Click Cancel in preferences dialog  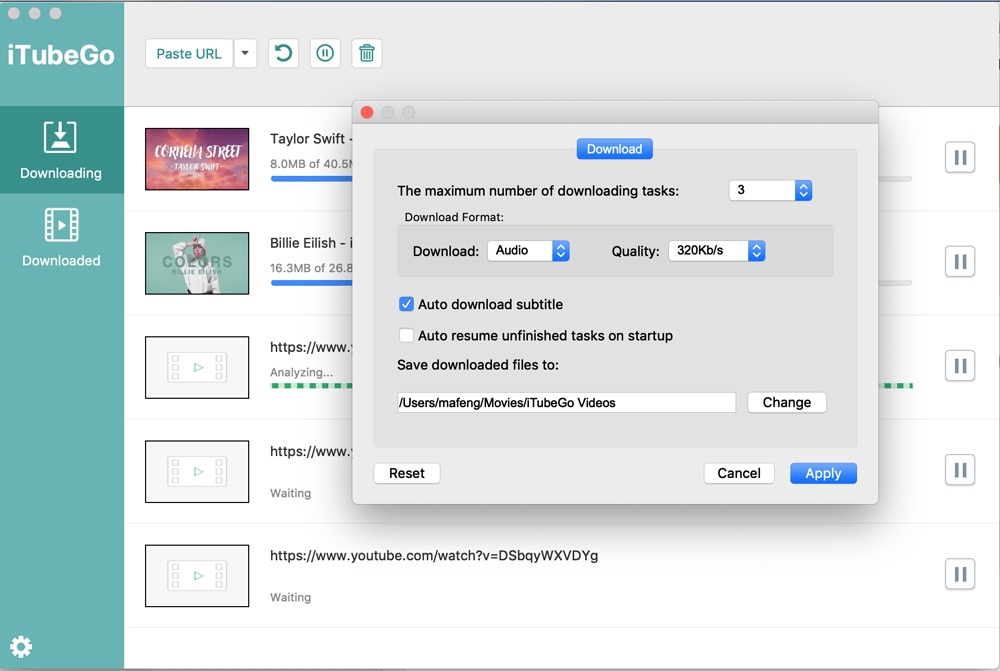click(739, 473)
